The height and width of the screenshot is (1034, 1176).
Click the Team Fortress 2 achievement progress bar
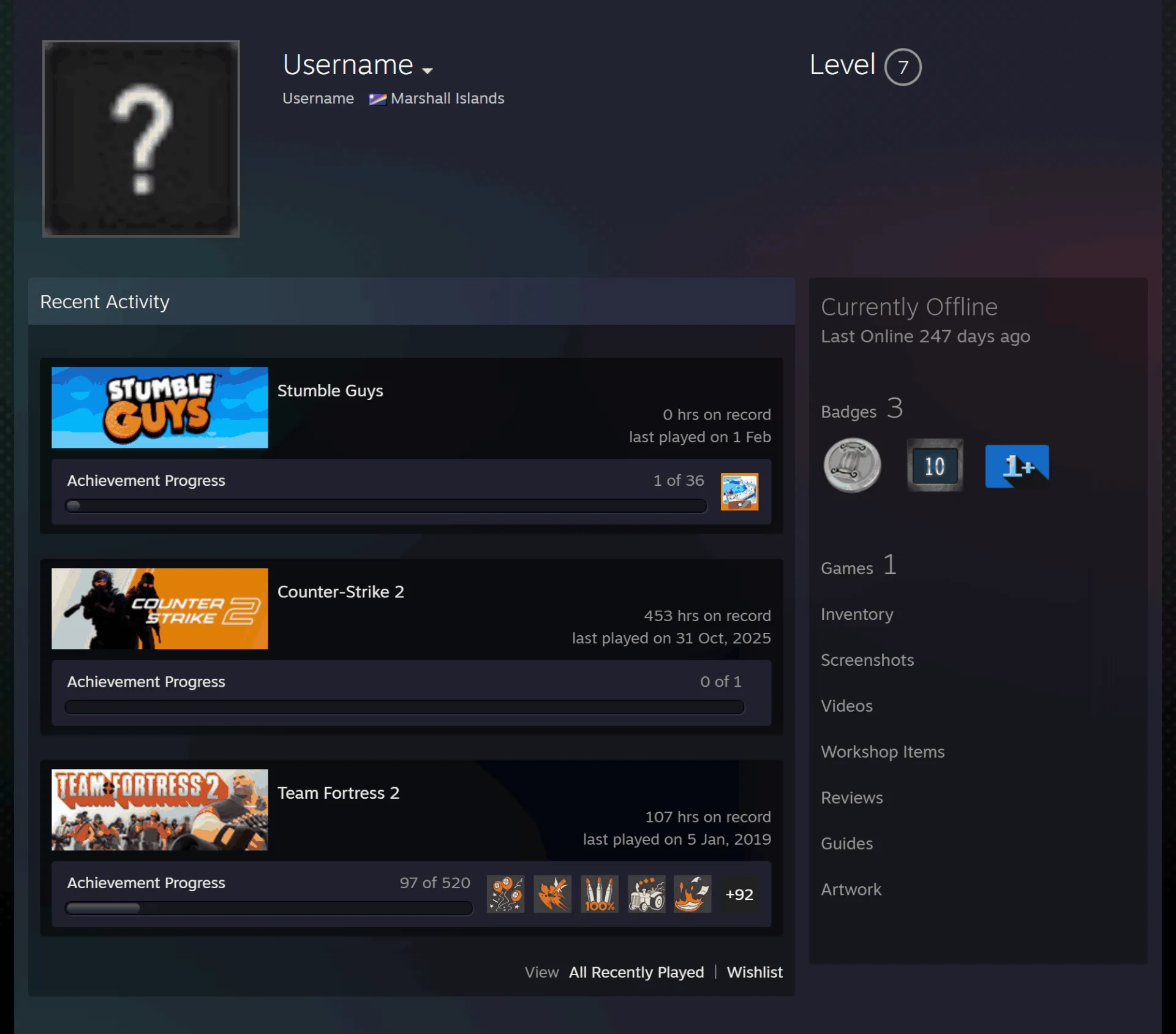[269, 908]
